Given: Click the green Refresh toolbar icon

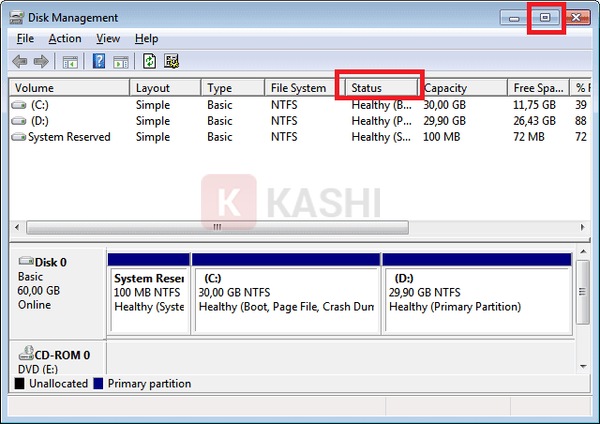Looking at the screenshot, I should 149,61.
